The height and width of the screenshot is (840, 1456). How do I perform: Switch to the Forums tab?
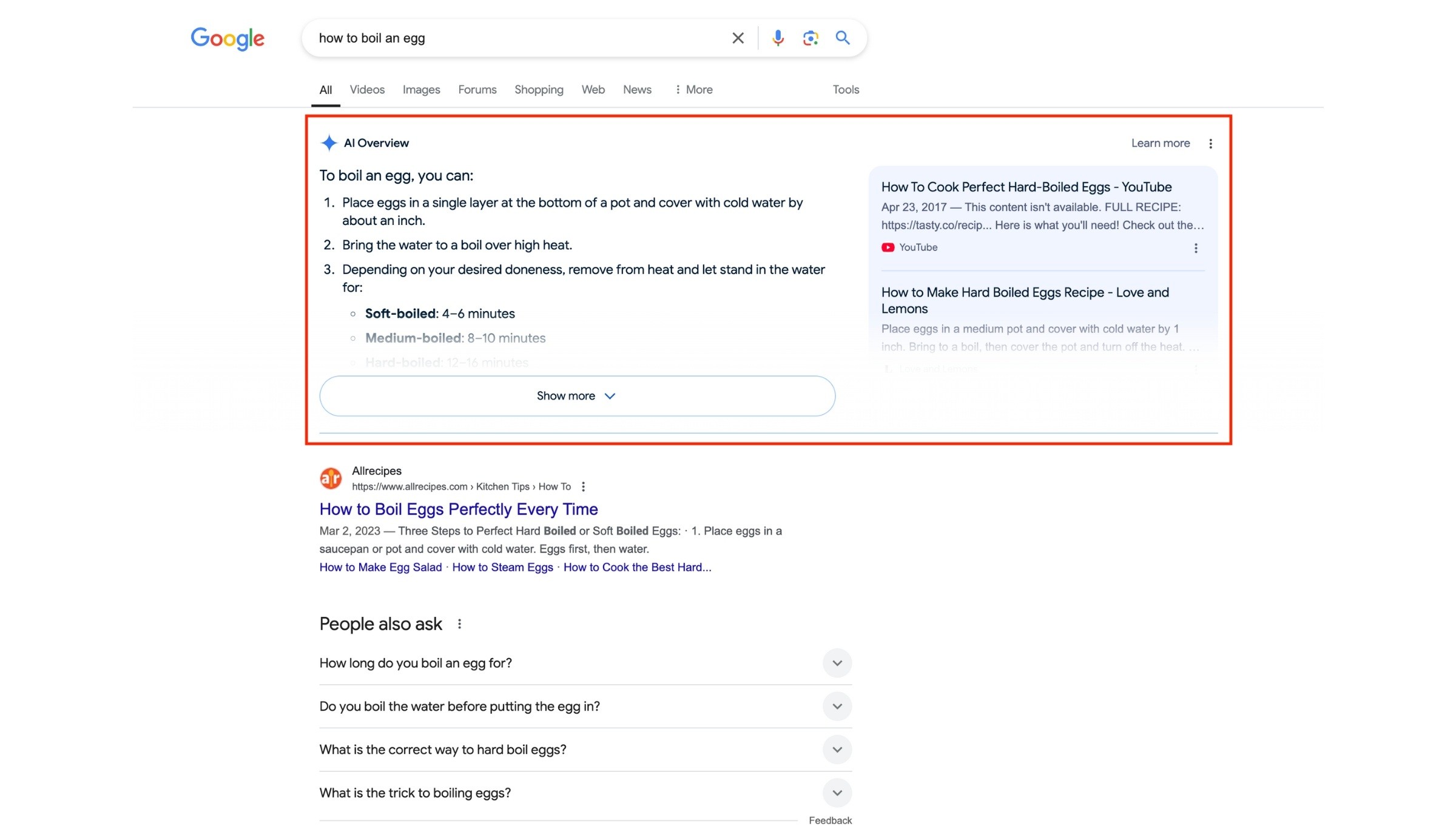[477, 90]
